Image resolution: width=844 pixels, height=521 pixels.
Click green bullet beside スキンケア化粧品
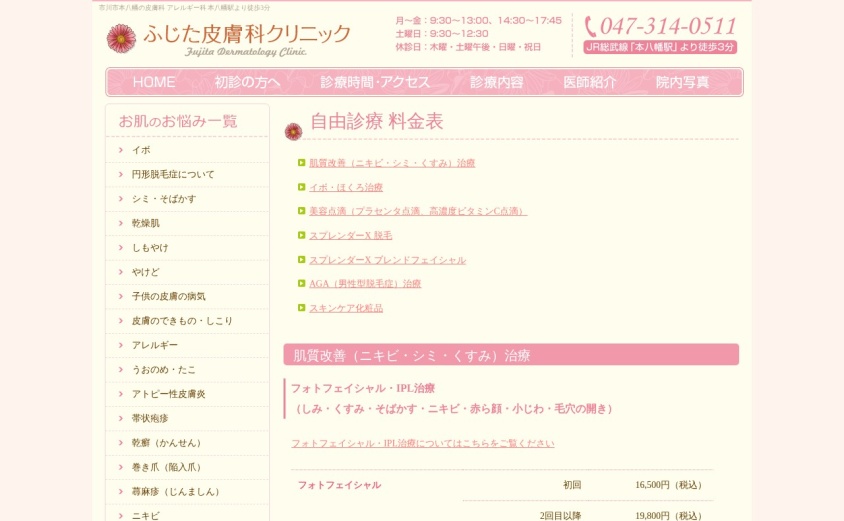(x=301, y=307)
